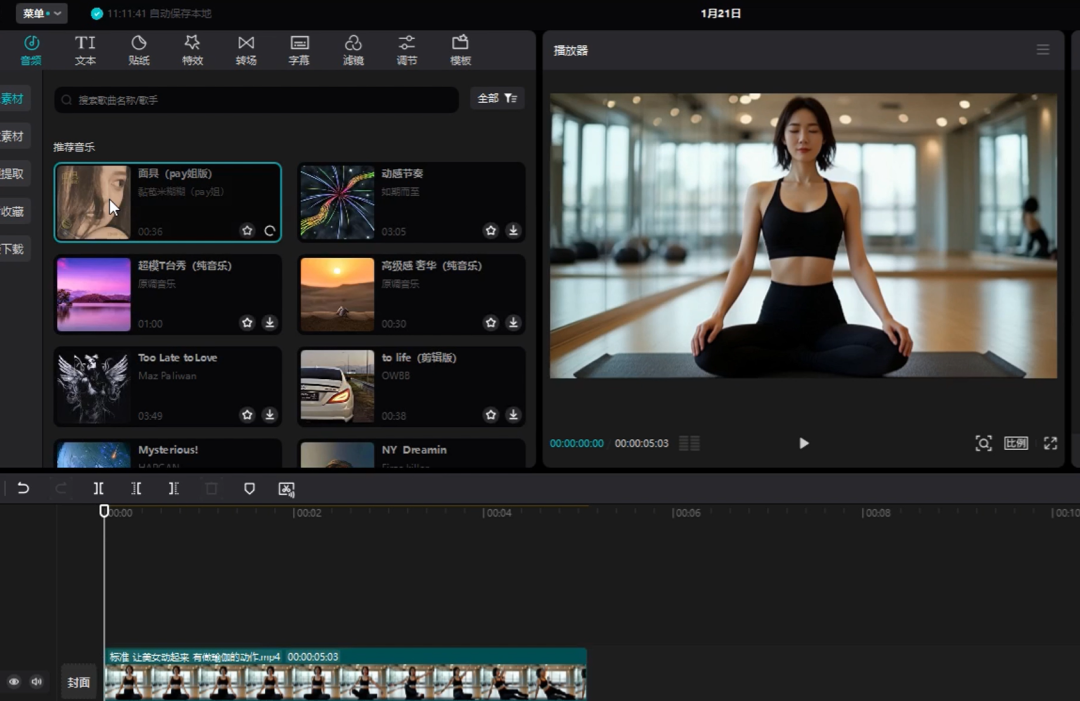The image size is (1080, 701).
Task: Download the Too Late to Love track
Action: [270, 415]
